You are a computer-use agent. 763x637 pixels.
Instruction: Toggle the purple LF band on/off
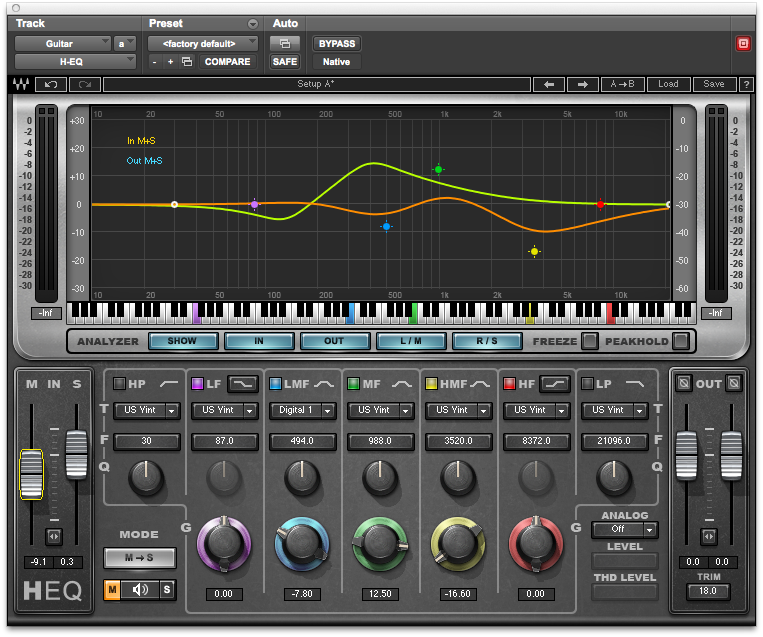pyautogui.click(x=197, y=384)
